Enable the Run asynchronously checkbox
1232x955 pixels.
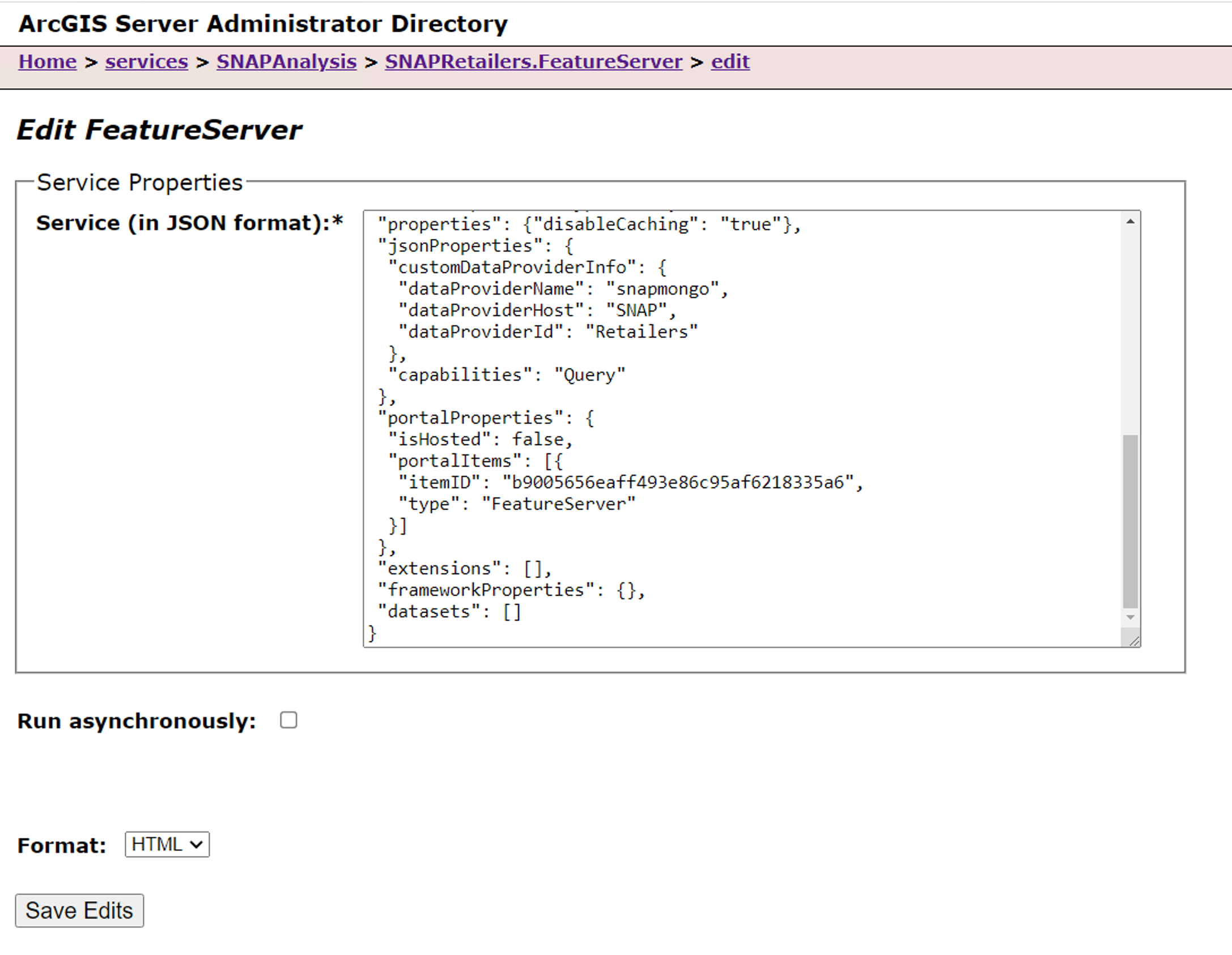tap(288, 720)
